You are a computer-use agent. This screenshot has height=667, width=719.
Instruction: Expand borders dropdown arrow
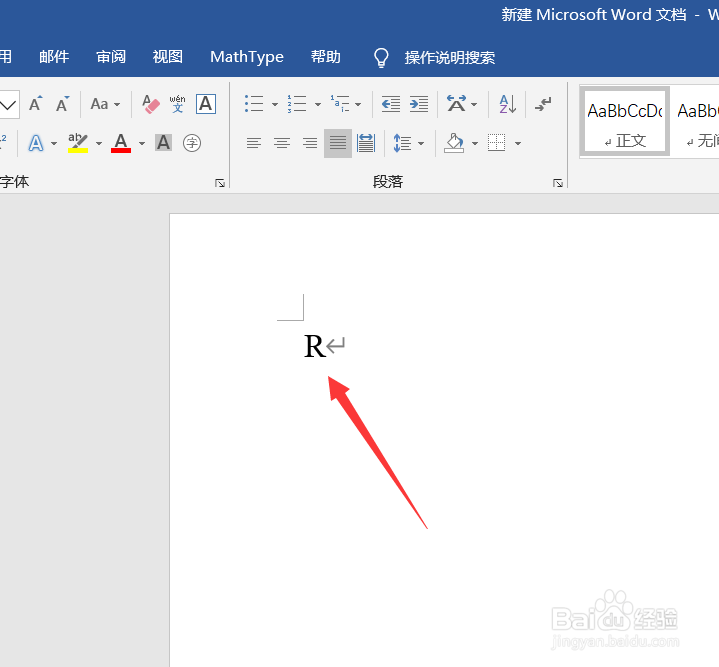pyautogui.click(x=518, y=143)
